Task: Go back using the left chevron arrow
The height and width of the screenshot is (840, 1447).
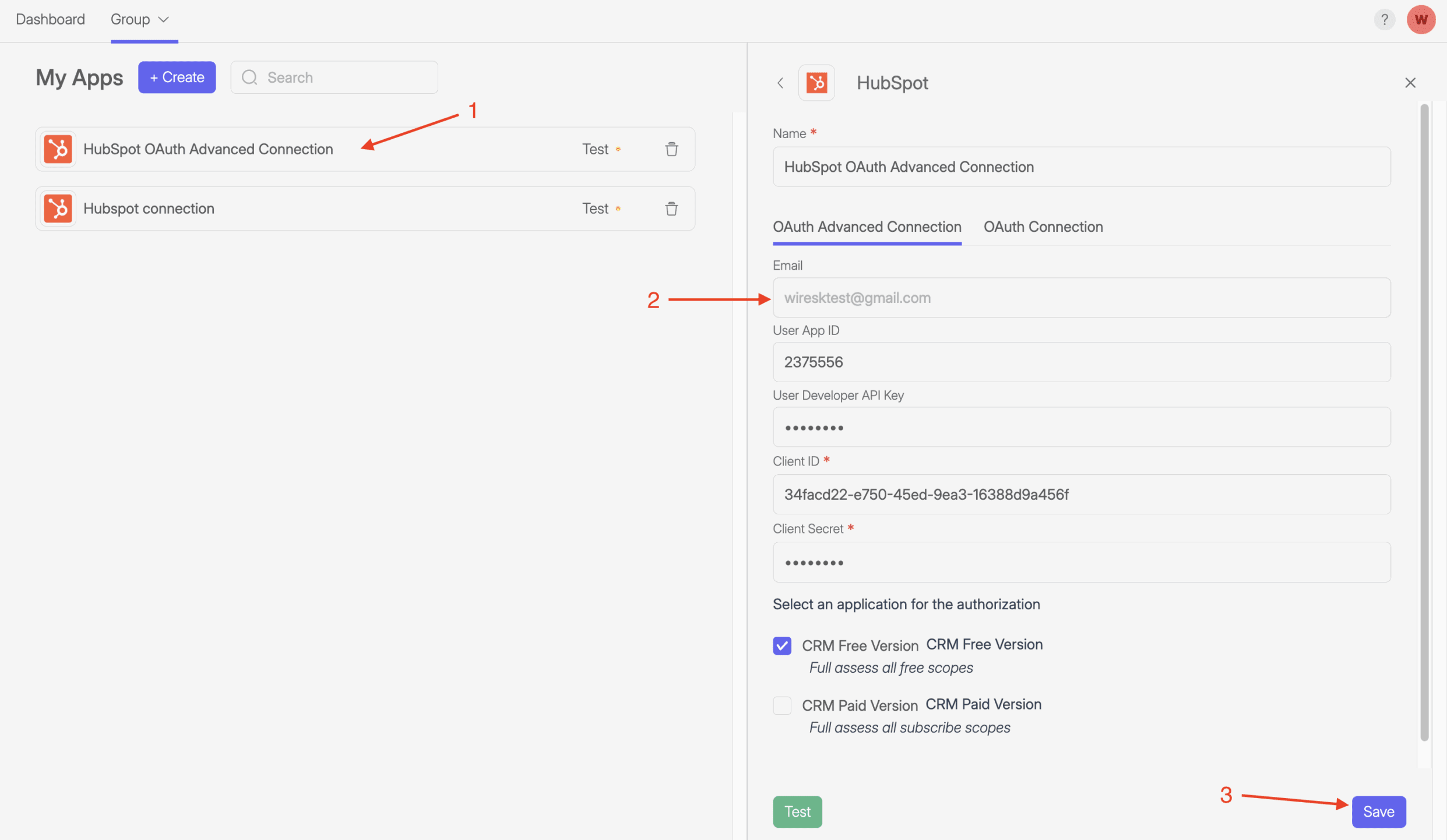Action: tap(780, 83)
